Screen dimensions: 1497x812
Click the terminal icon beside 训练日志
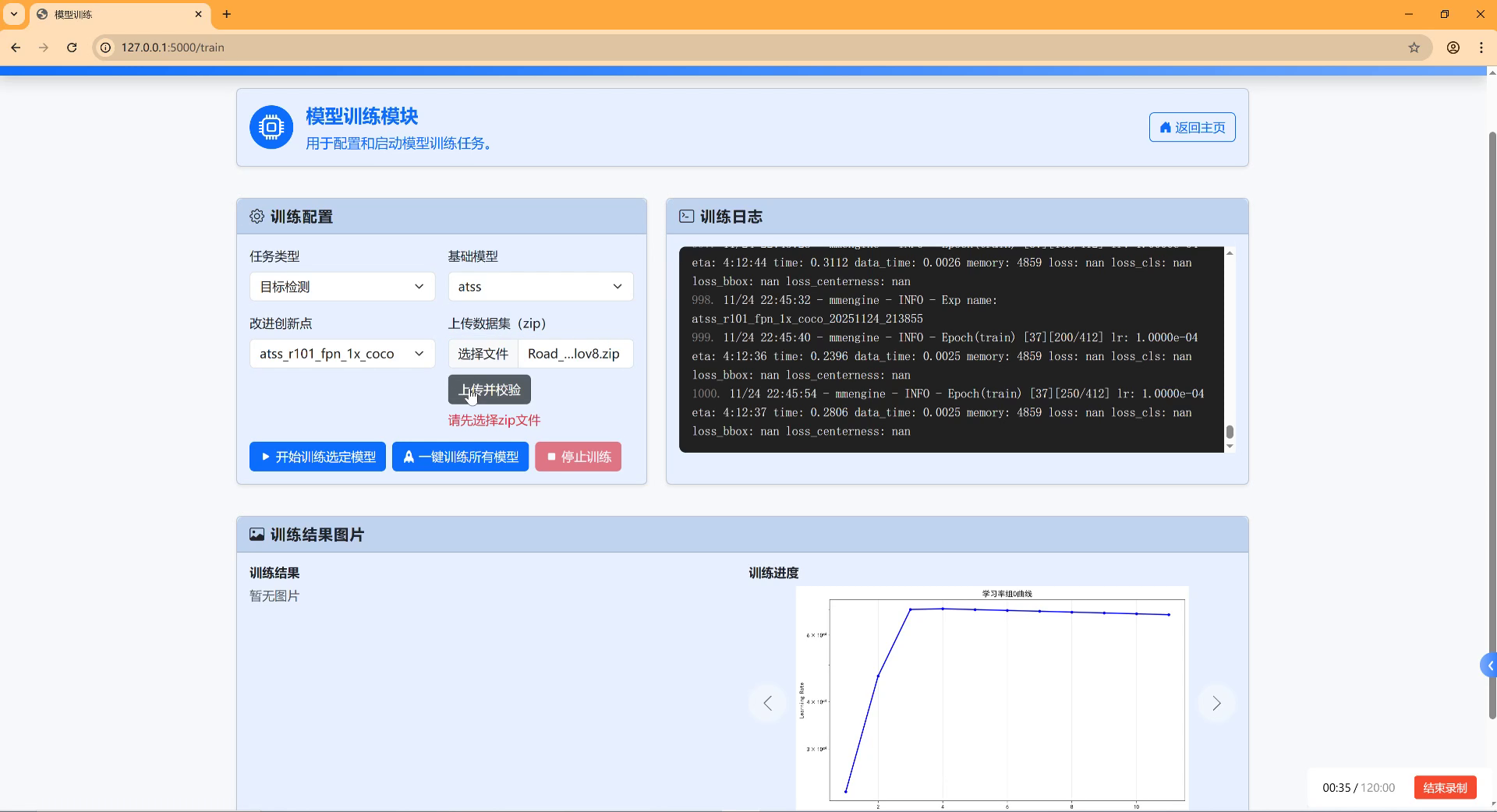click(x=686, y=217)
